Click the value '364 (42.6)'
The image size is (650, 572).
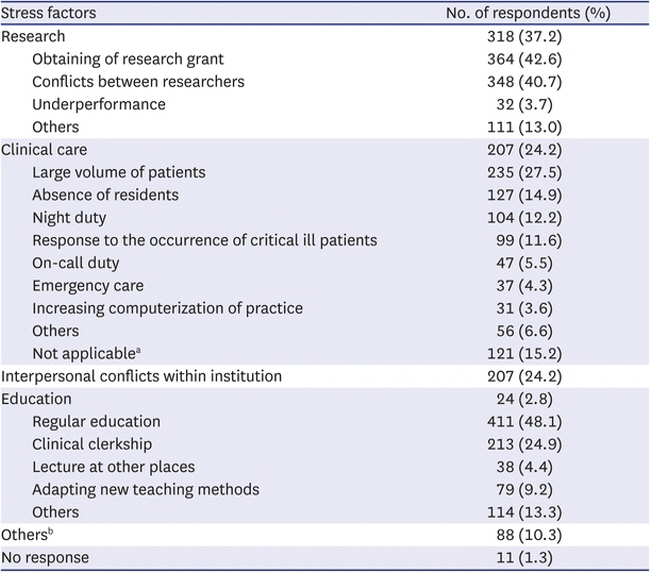point(524,59)
